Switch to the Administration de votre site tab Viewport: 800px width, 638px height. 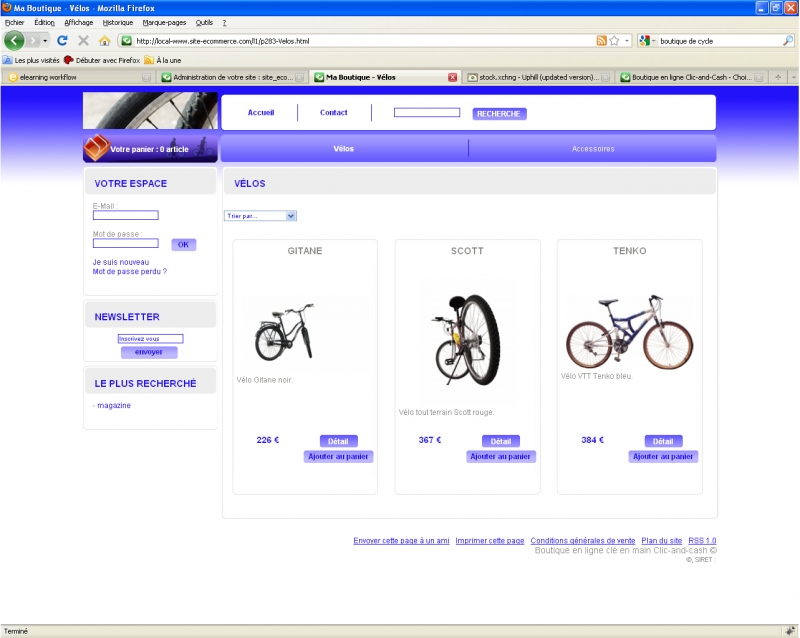[x=232, y=77]
